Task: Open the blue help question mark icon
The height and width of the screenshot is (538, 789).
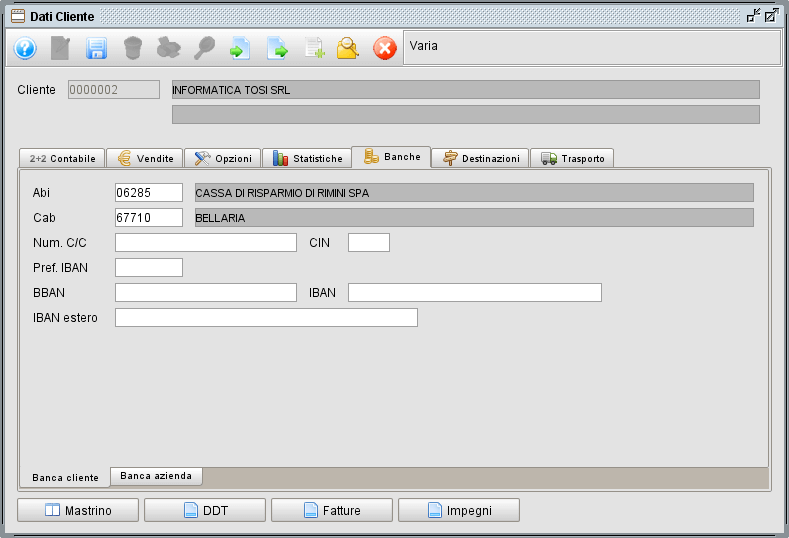Action: (x=25, y=48)
